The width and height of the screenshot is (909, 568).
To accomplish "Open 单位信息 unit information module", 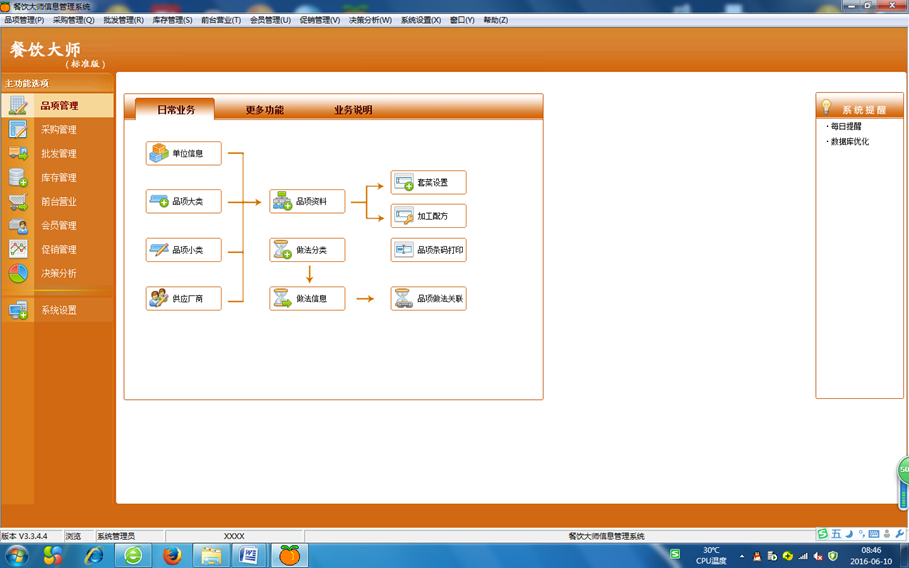I will [184, 153].
